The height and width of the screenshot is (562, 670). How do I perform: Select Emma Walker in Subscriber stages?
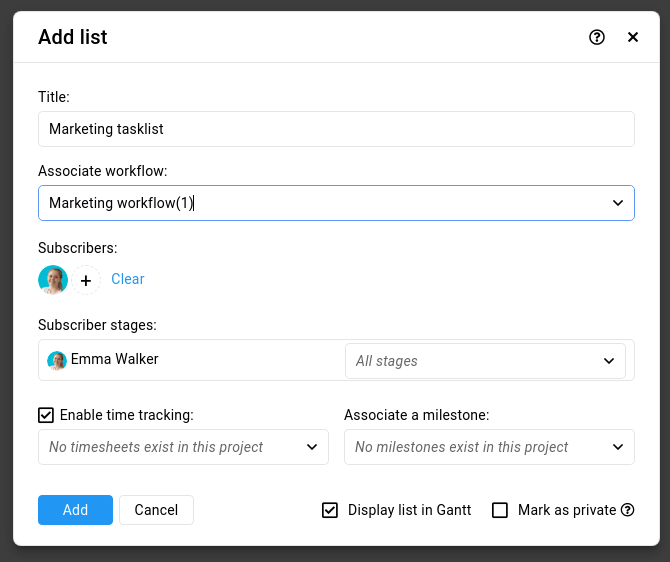(115, 359)
